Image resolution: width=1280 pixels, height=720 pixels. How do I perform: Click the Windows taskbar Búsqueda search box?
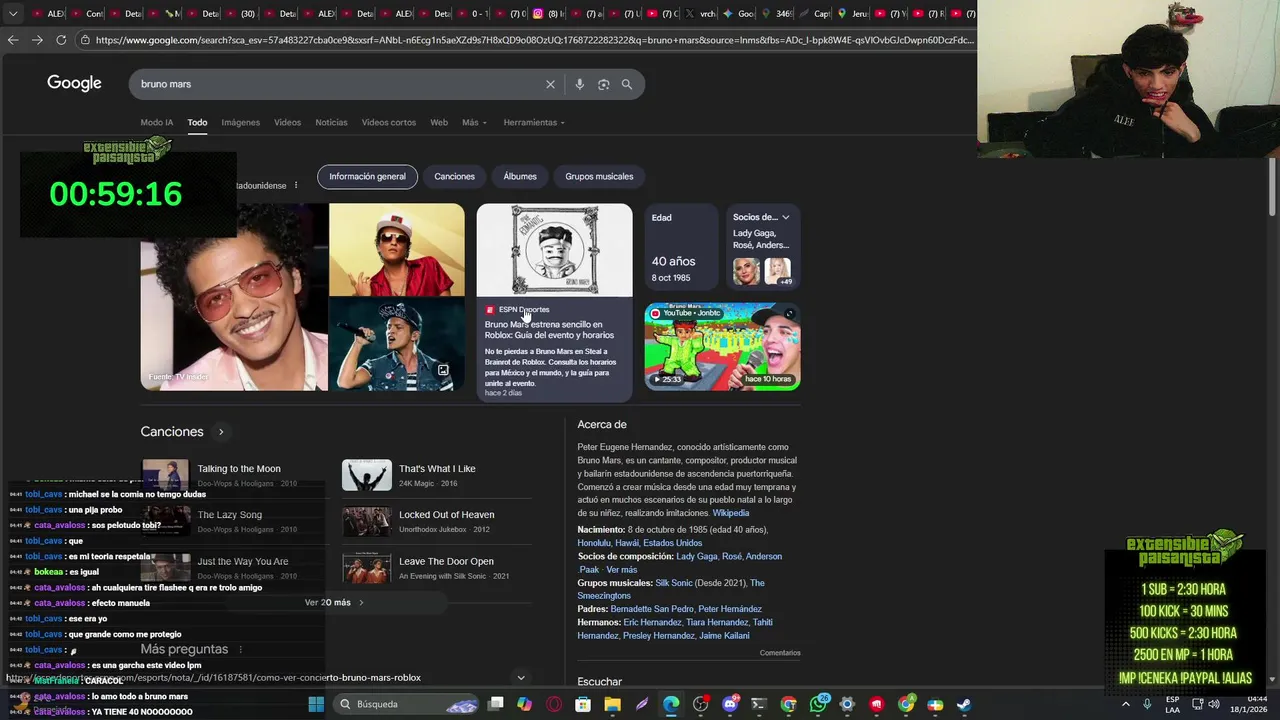point(406,704)
